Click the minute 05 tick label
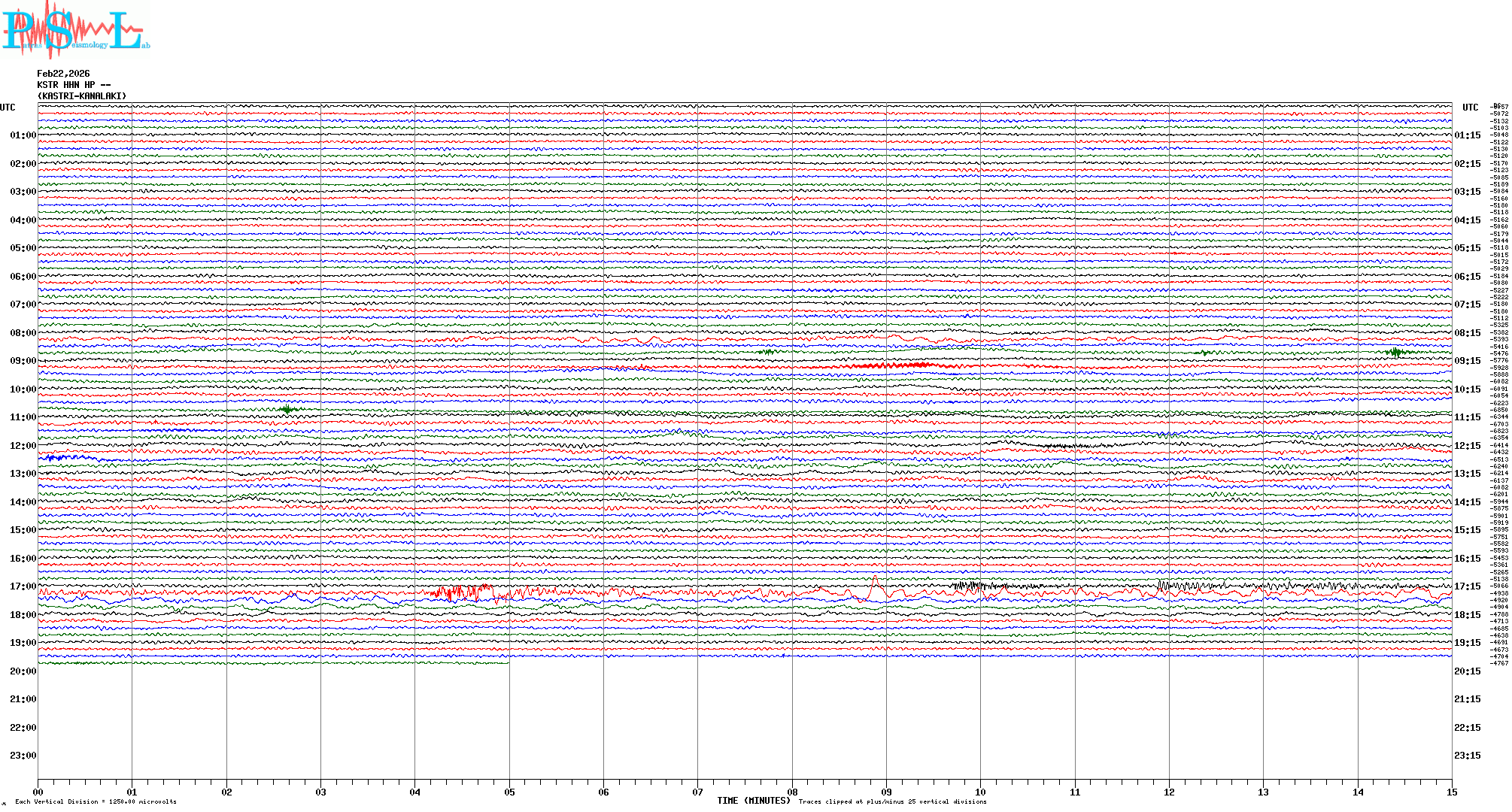The height and width of the screenshot is (812, 1512). [x=509, y=792]
